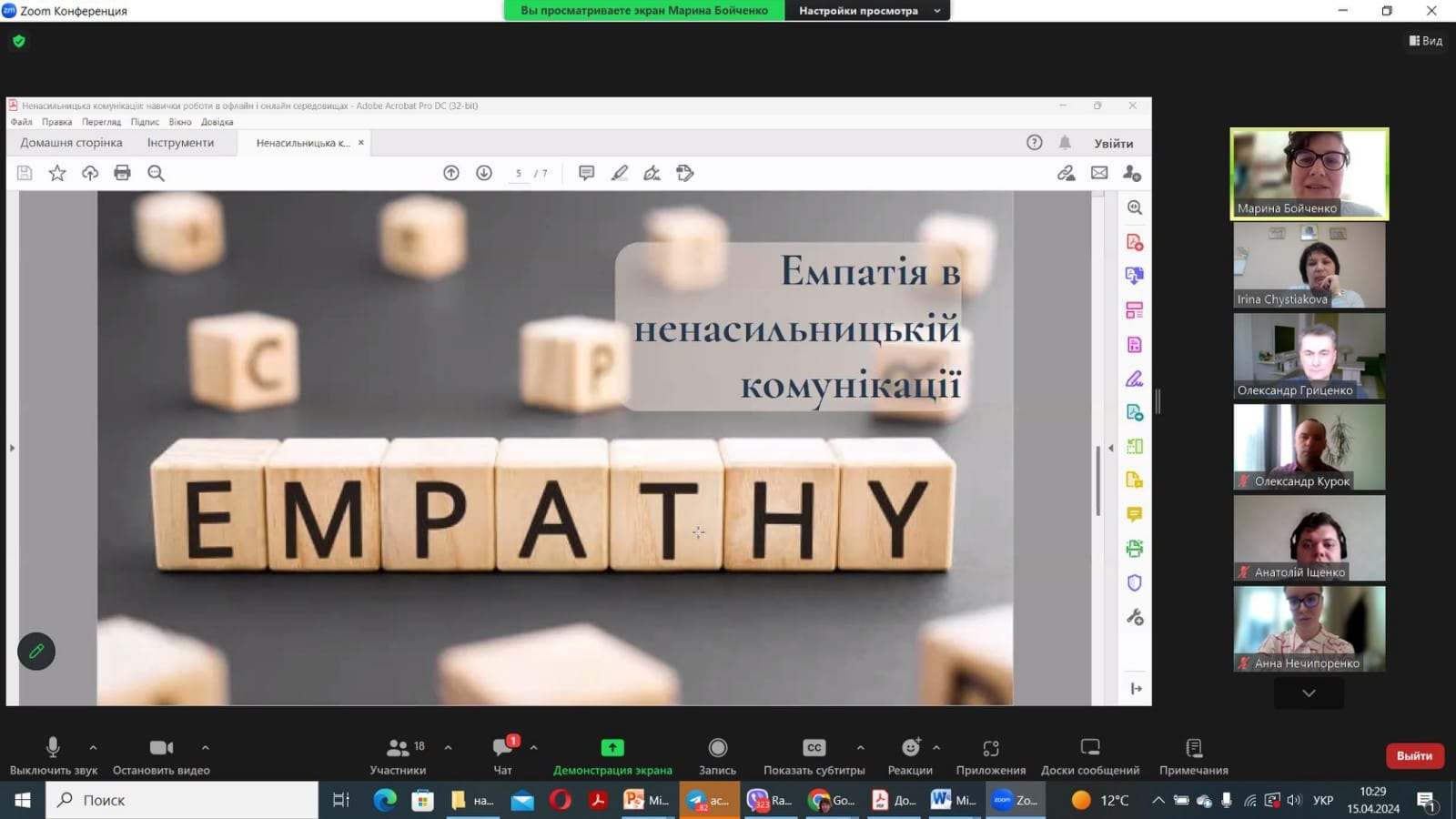
Task: Click the Apps (Приложения) icon
Action: tap(990, 748)
